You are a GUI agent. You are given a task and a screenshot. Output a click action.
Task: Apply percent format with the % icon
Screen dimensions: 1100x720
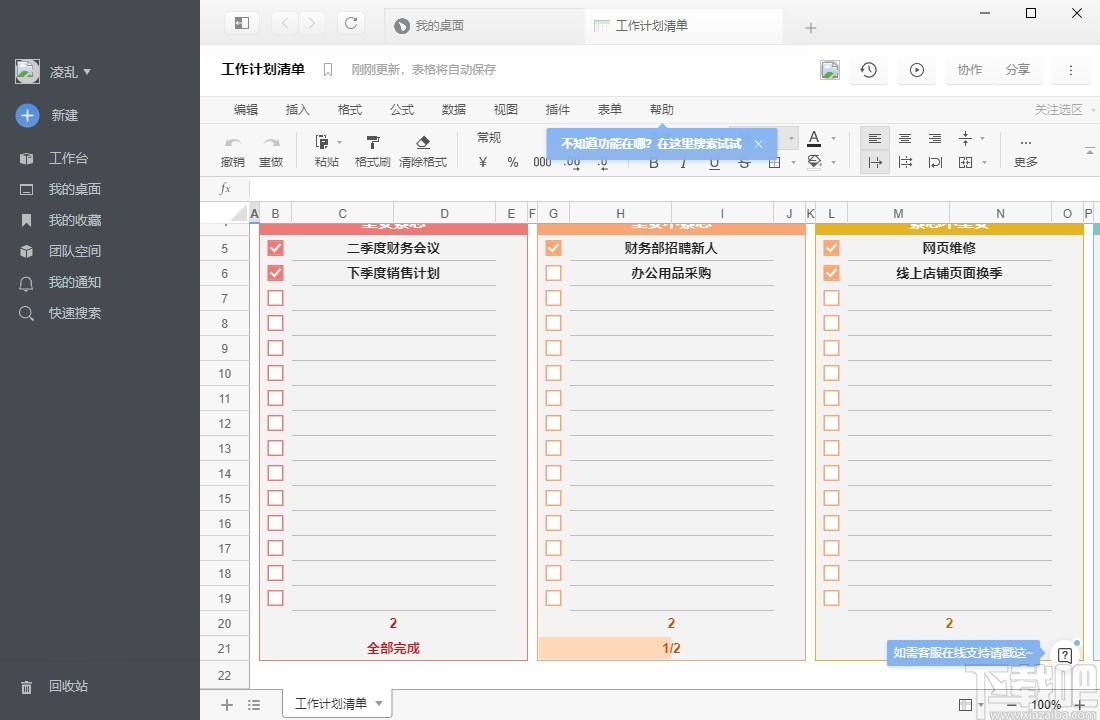click(511, 163)
